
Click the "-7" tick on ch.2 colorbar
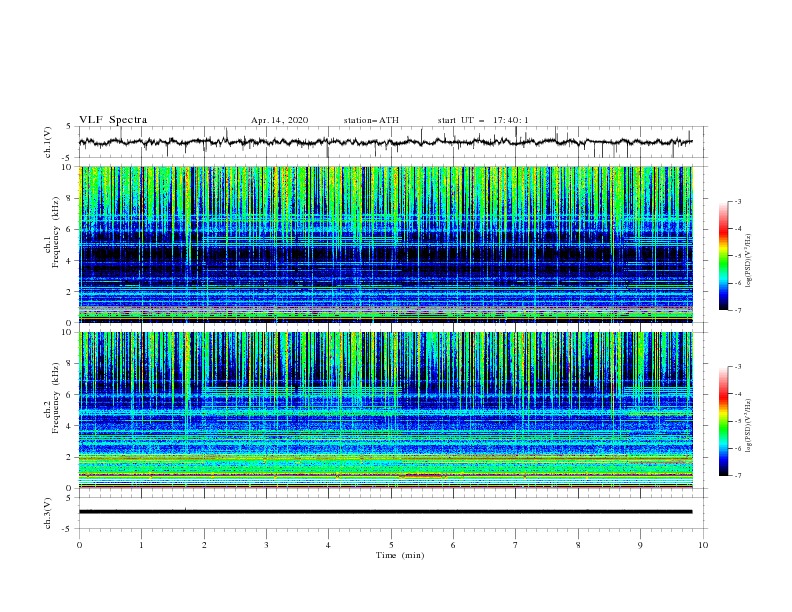tap(737, 476)
